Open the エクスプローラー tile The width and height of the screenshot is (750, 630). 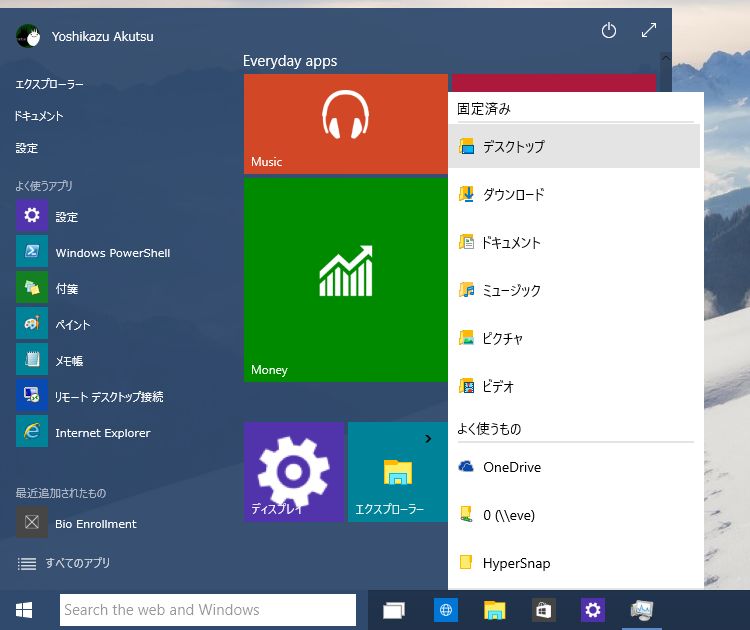coord(397,472)
